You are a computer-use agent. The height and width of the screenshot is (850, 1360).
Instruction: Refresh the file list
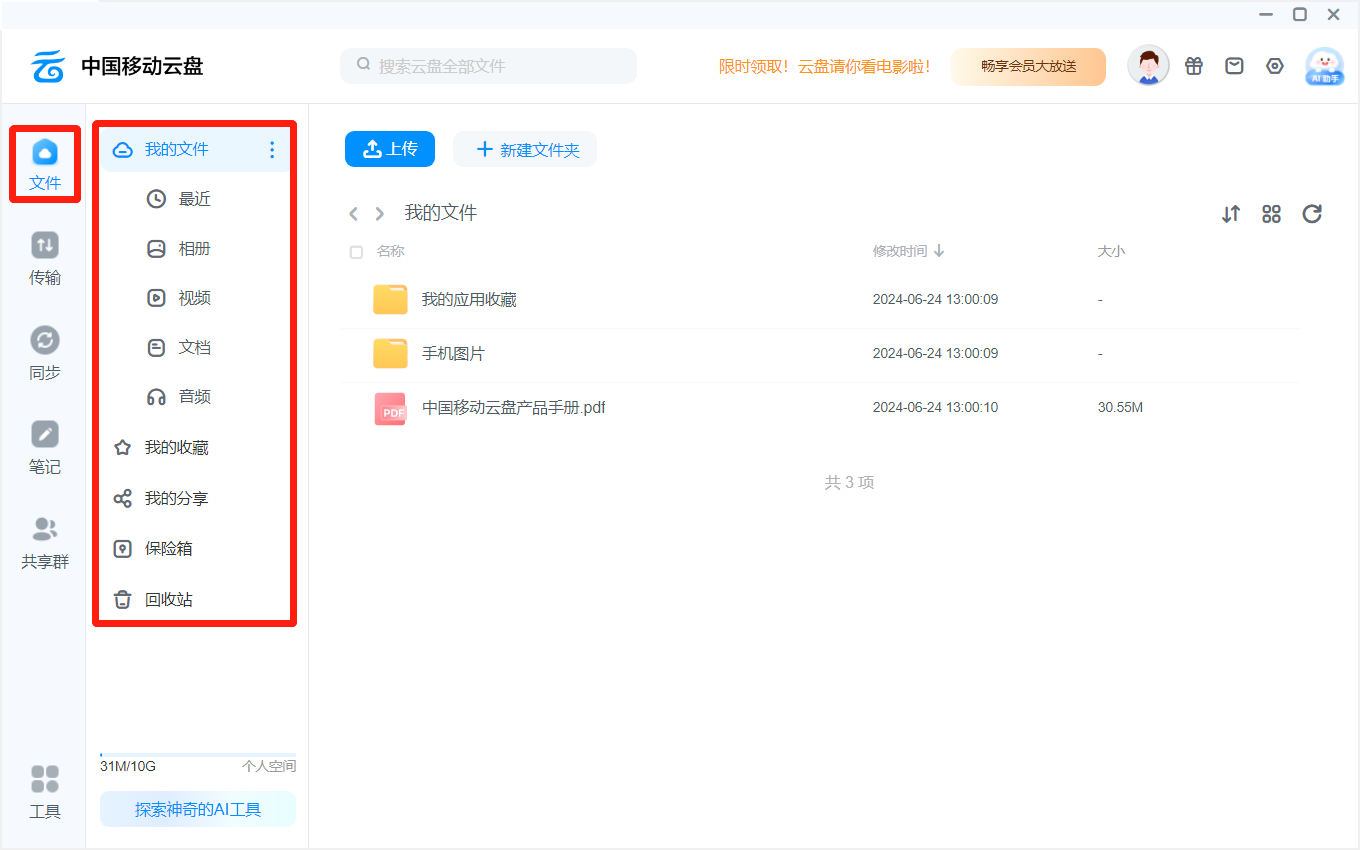pos(1312,214)
